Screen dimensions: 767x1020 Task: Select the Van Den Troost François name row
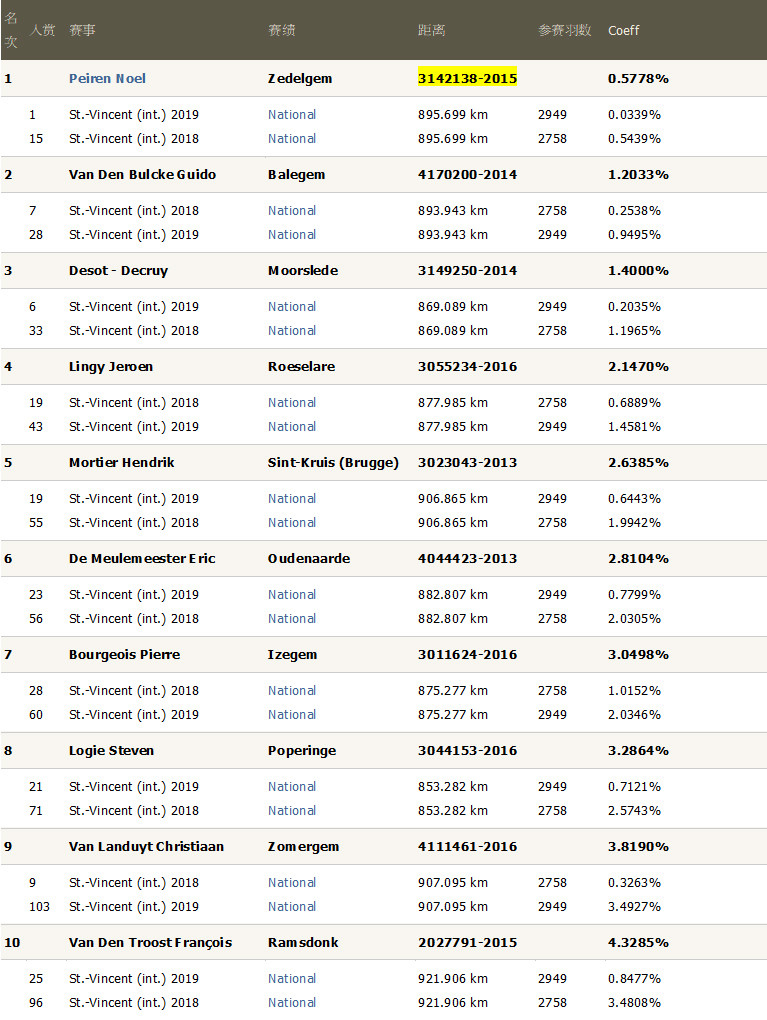click(x=150, y=942)
